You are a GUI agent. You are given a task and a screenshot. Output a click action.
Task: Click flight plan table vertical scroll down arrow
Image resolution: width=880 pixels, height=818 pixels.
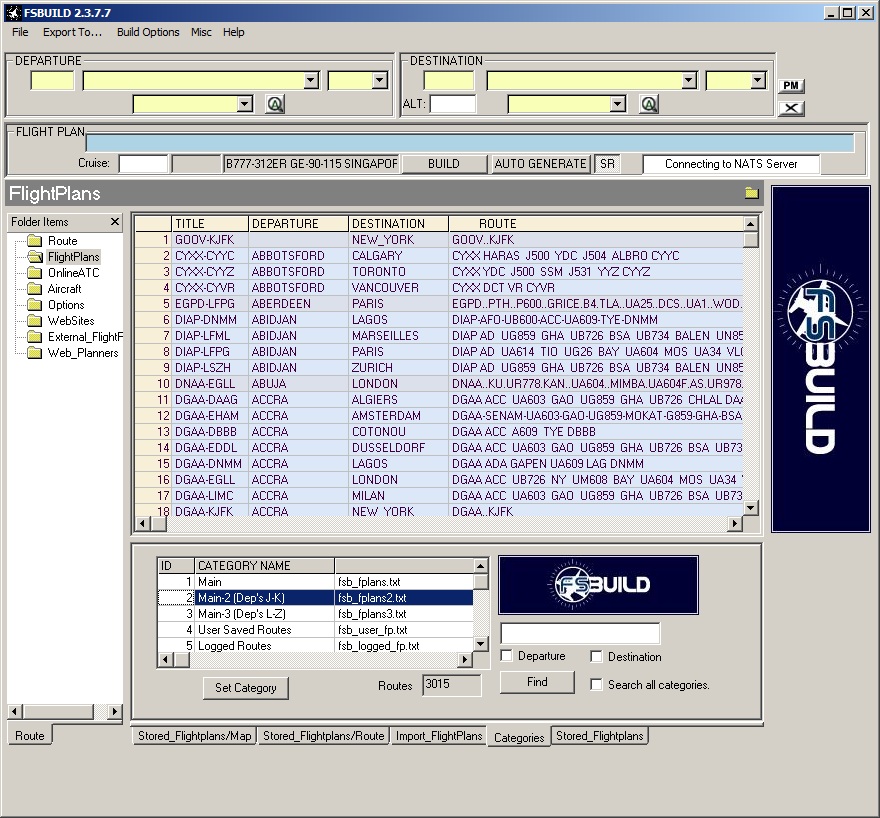pos(751,508)
